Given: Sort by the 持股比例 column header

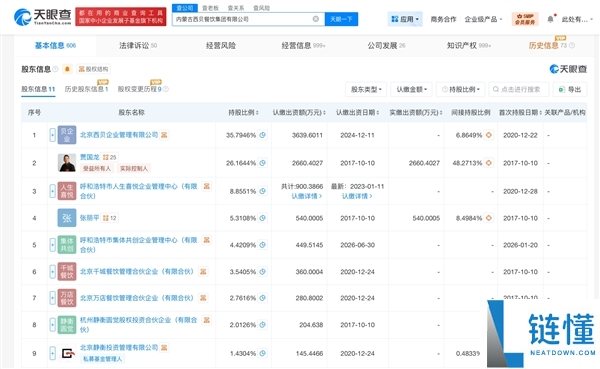Looking at the screenshot, I should click(243, 113).
